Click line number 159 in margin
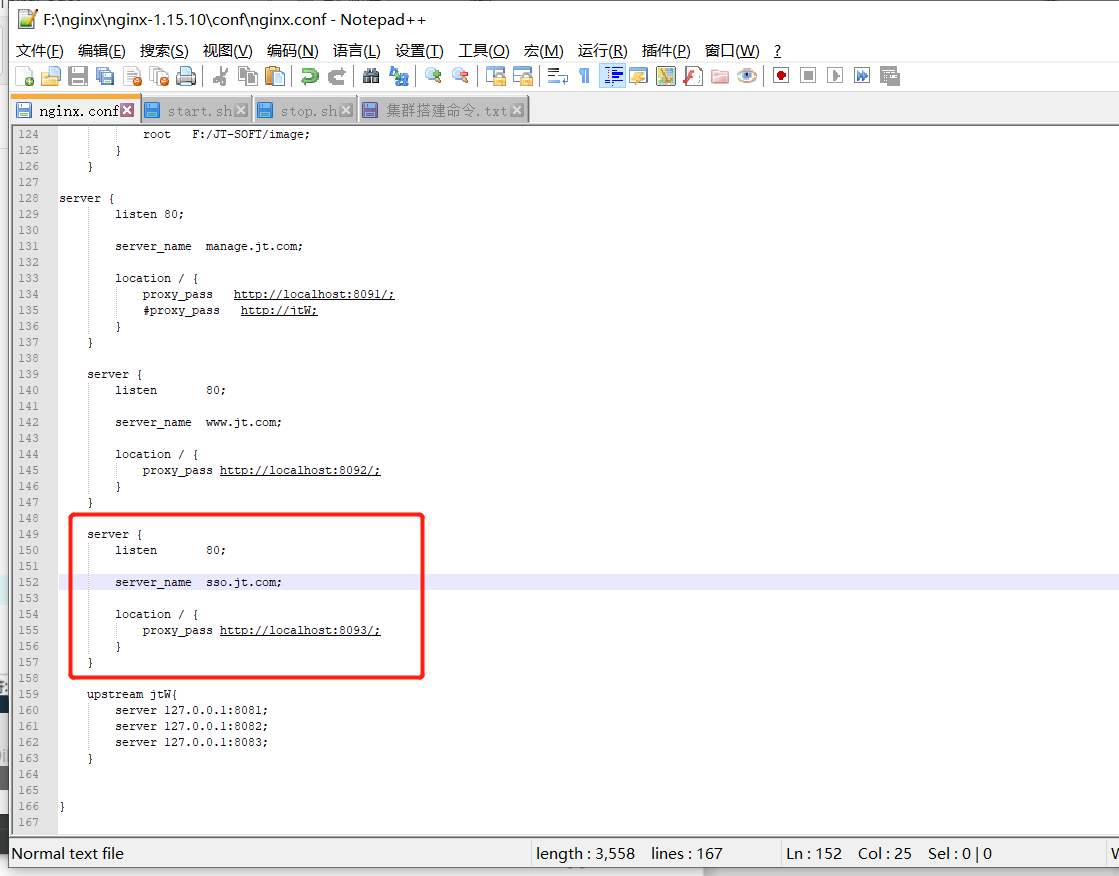The height and width of the screenshot is (876, 1119). 29,694
